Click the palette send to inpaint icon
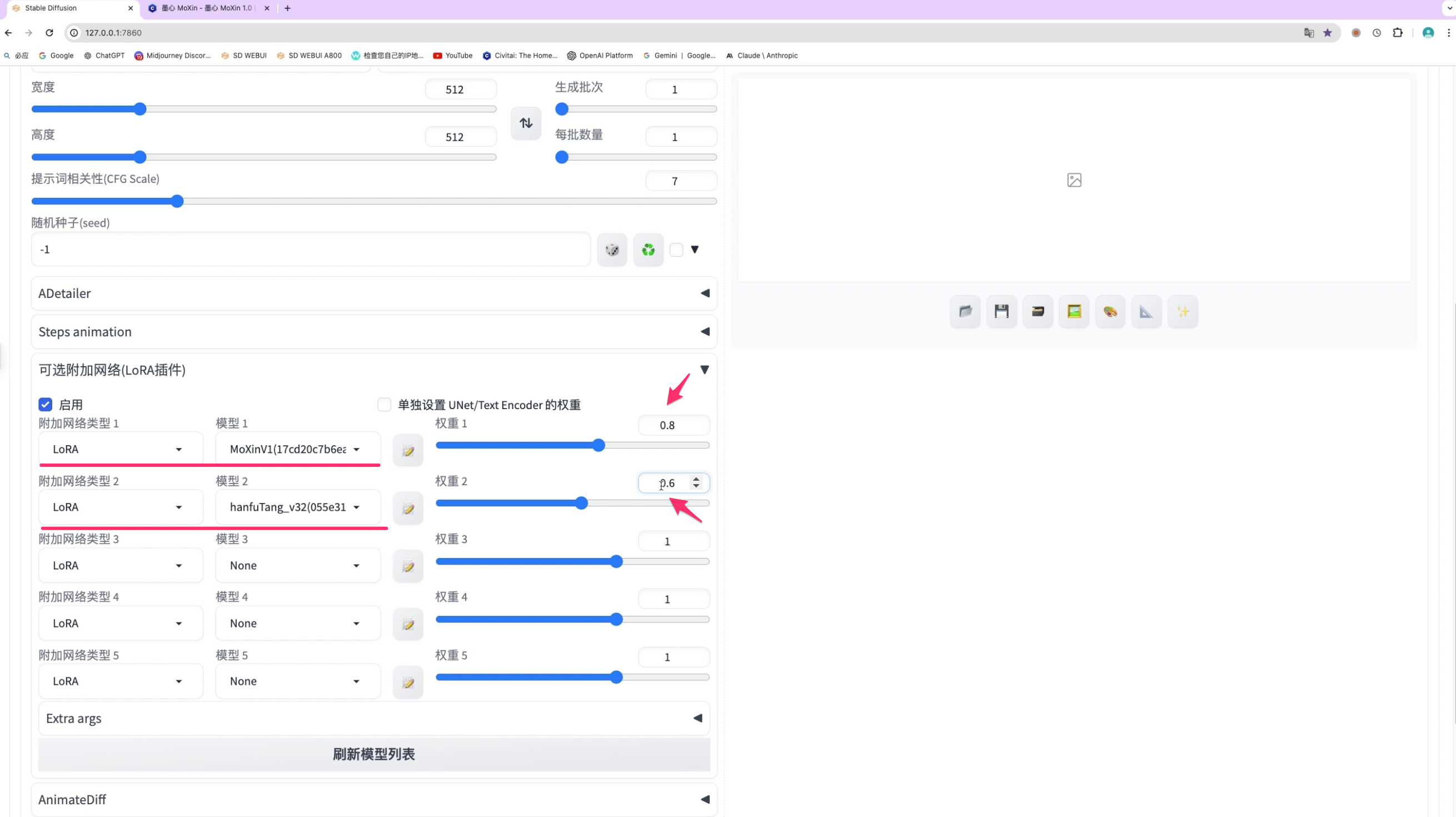The width and height of the screenshot is (1456, 817). pos(1110,311)
